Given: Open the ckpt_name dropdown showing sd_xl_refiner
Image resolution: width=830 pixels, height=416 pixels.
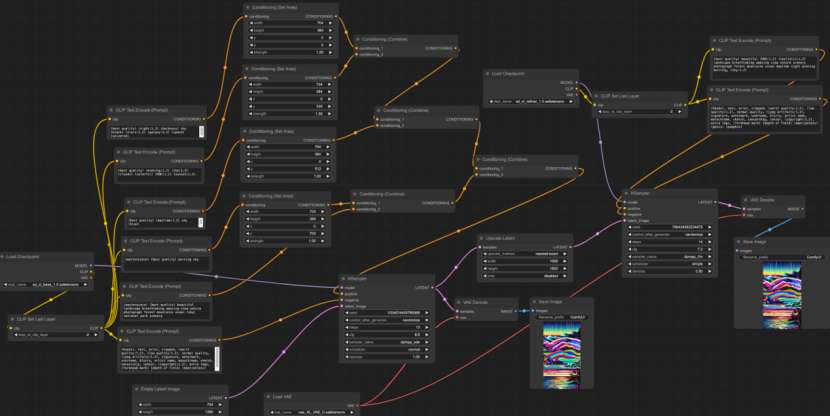Looking at the screenshot, I should (x=531, y=101).
